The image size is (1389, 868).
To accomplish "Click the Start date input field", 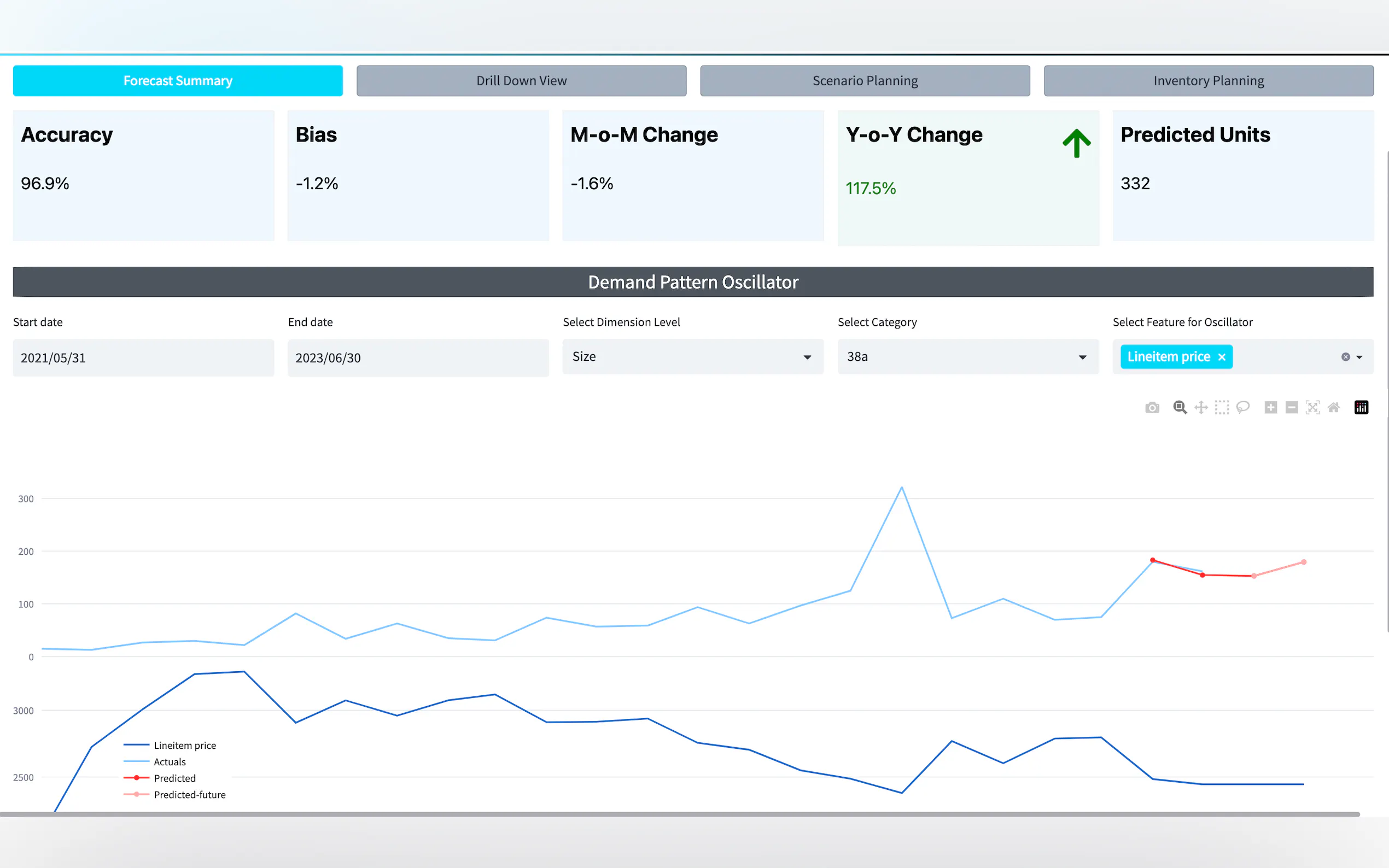I will coord(143,357).
